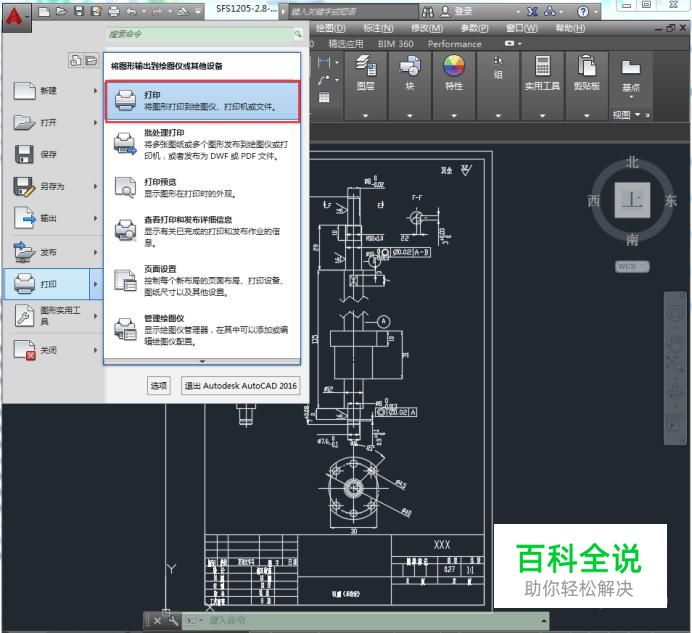Close the command line with X icon
Screen dimensions: 692x633
pos(158,621)
